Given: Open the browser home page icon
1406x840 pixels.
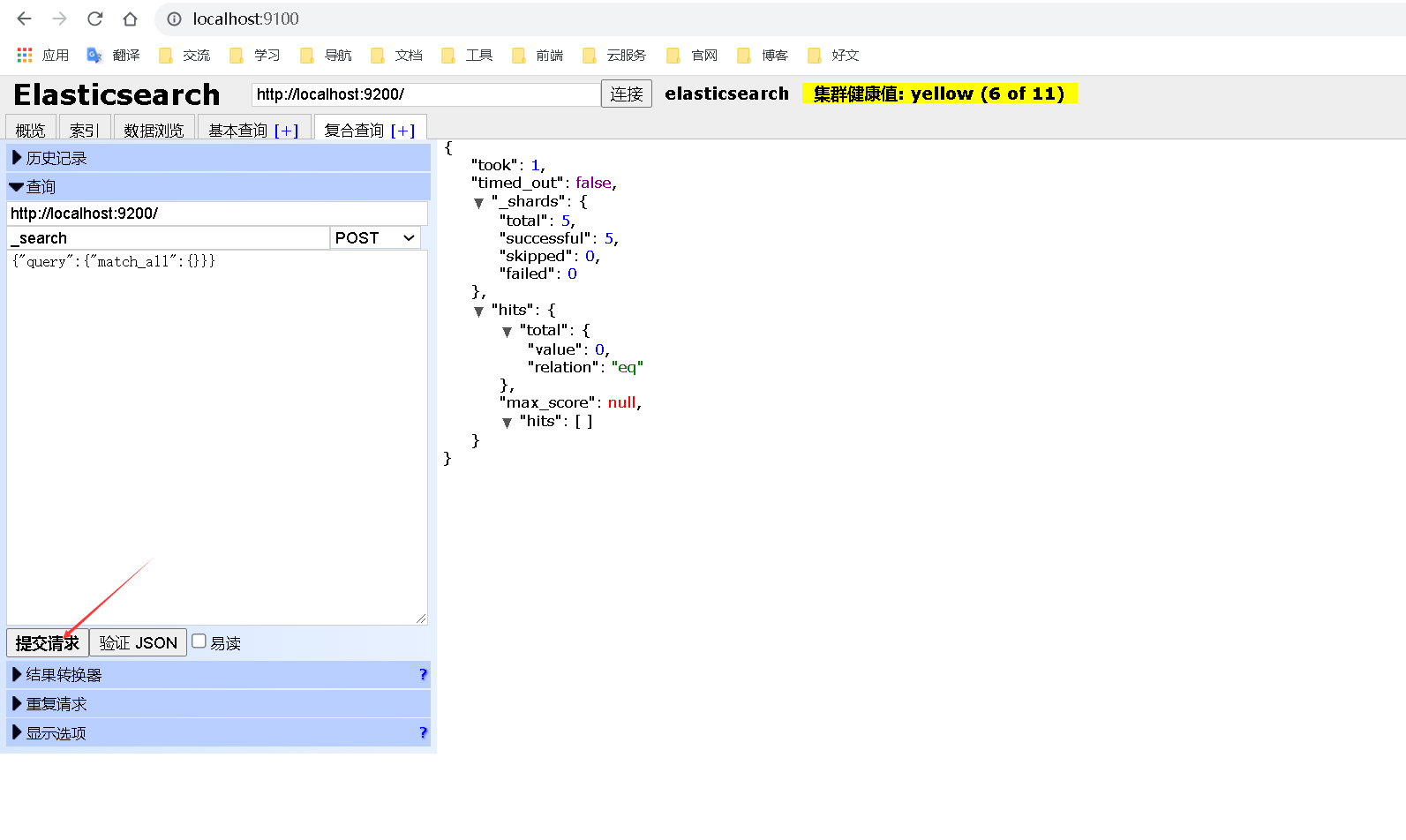Looking at the screenshot, I should (130, 19).
